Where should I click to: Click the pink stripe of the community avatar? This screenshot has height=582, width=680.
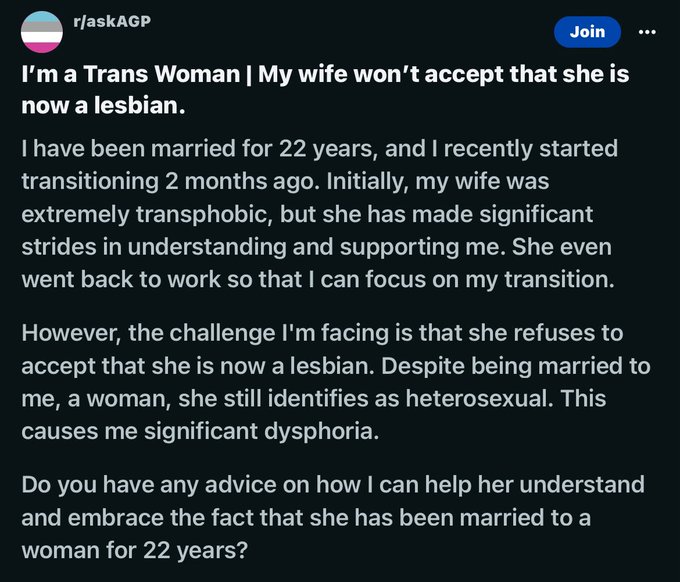tap(41, 45)
